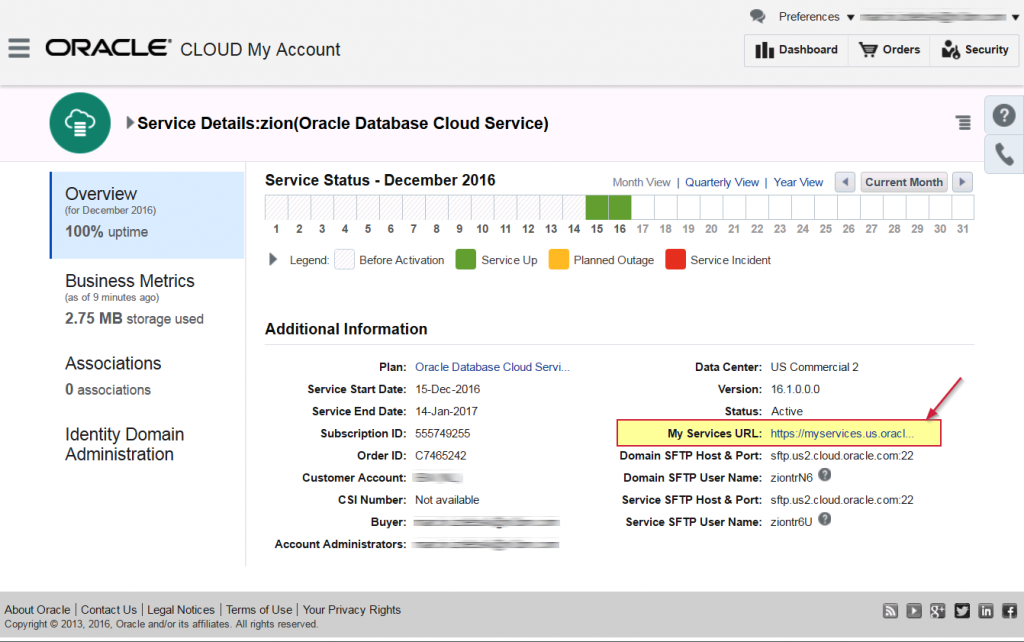Screen dimensions: 1024x642
Task: Open the Dashboard from the top toolbar
Action: [x=796, y=49]
